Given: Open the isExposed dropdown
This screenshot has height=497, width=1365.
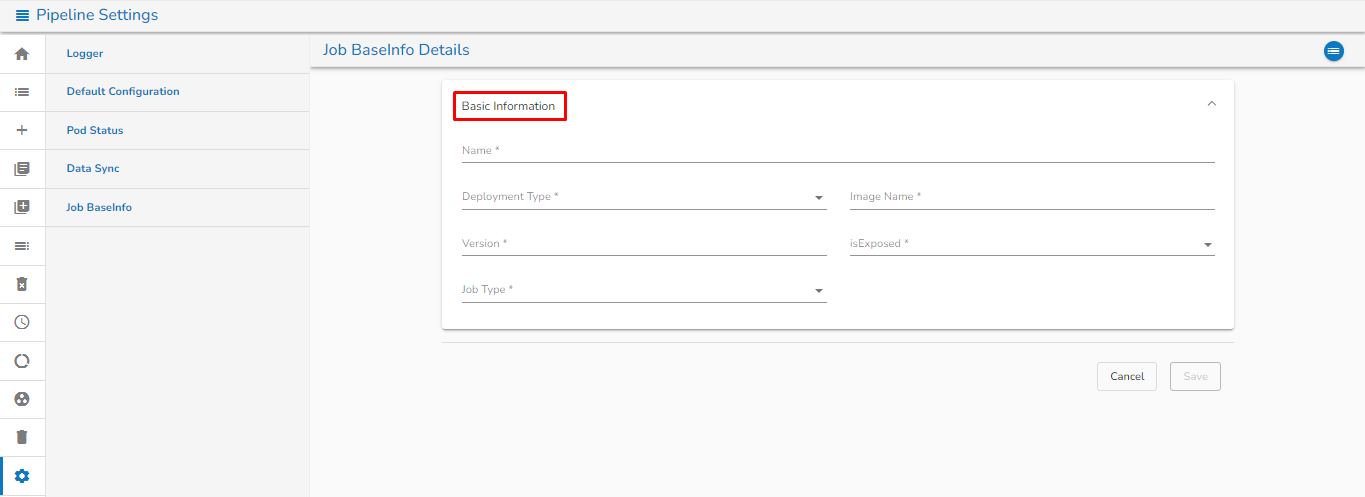Looking at the screenshot, I should coord(1032,244).
